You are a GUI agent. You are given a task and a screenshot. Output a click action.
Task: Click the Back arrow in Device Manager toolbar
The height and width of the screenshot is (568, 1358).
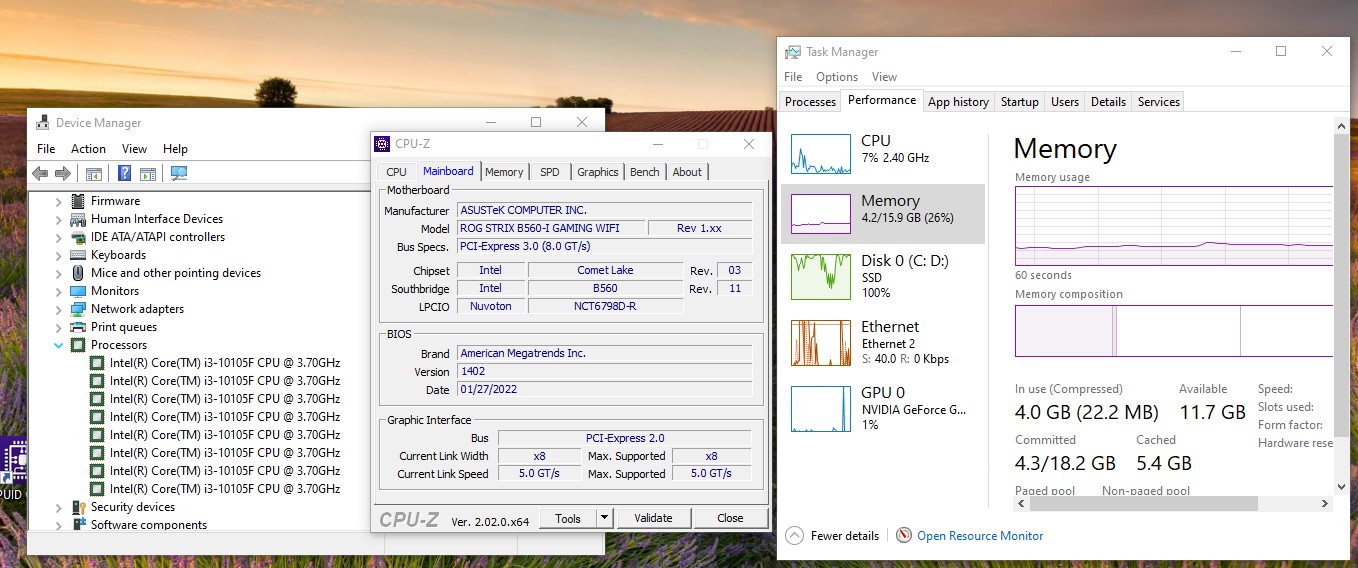pyautogui.click(x=40, y=174)
